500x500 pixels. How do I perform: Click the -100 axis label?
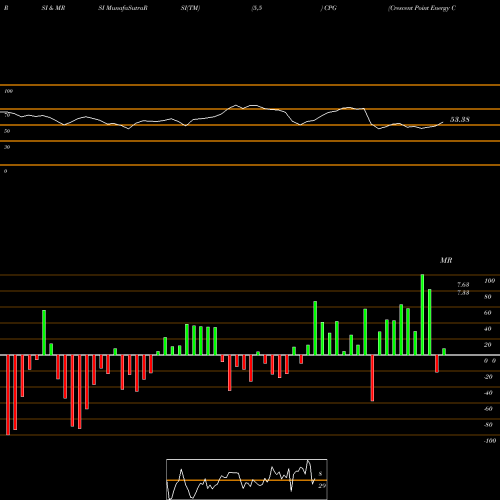tap(490, 440)
